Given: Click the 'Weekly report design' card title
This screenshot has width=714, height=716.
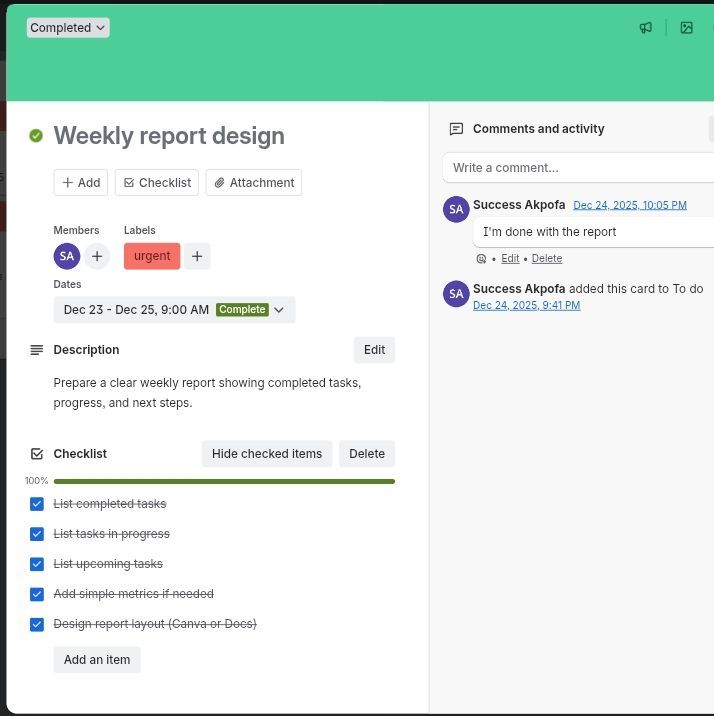Looking at the screenshot, I should click(x=169, y=136).
